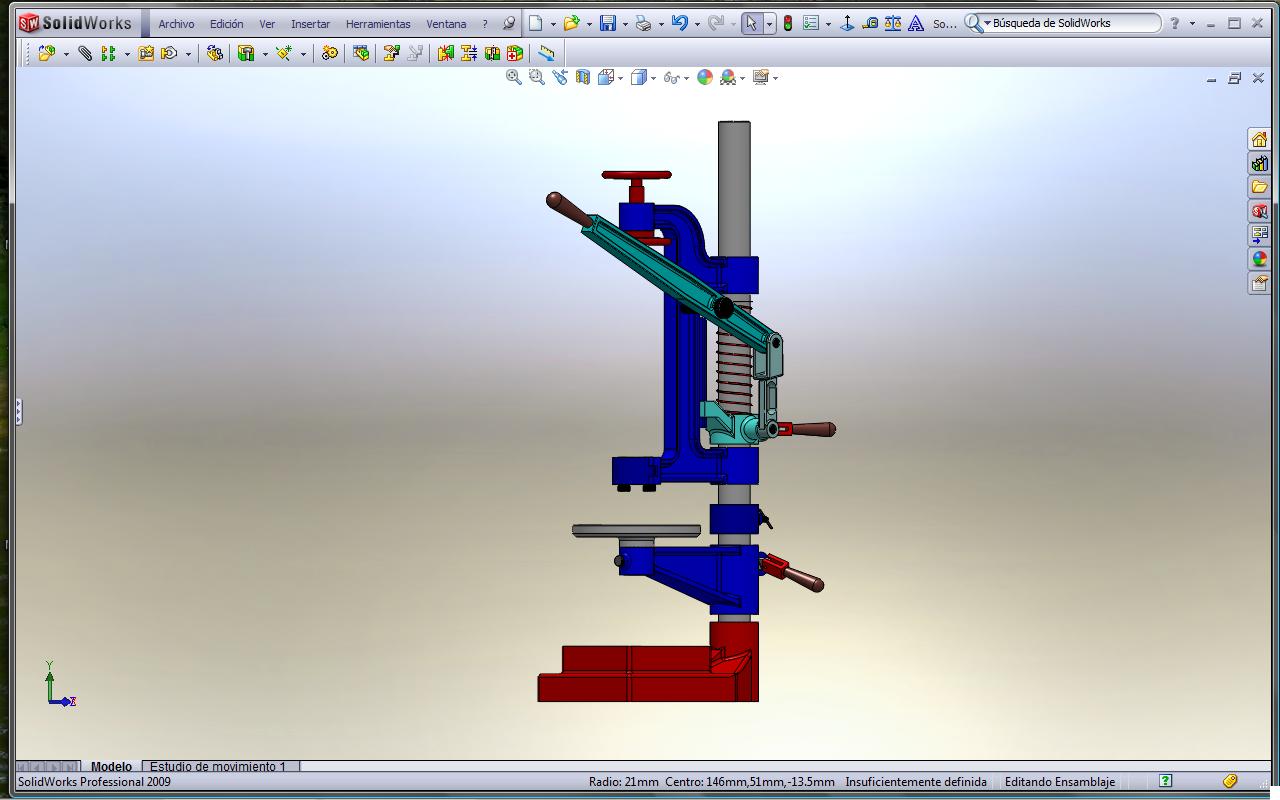Switch to the Modelo tab

(x=111, y=767)
